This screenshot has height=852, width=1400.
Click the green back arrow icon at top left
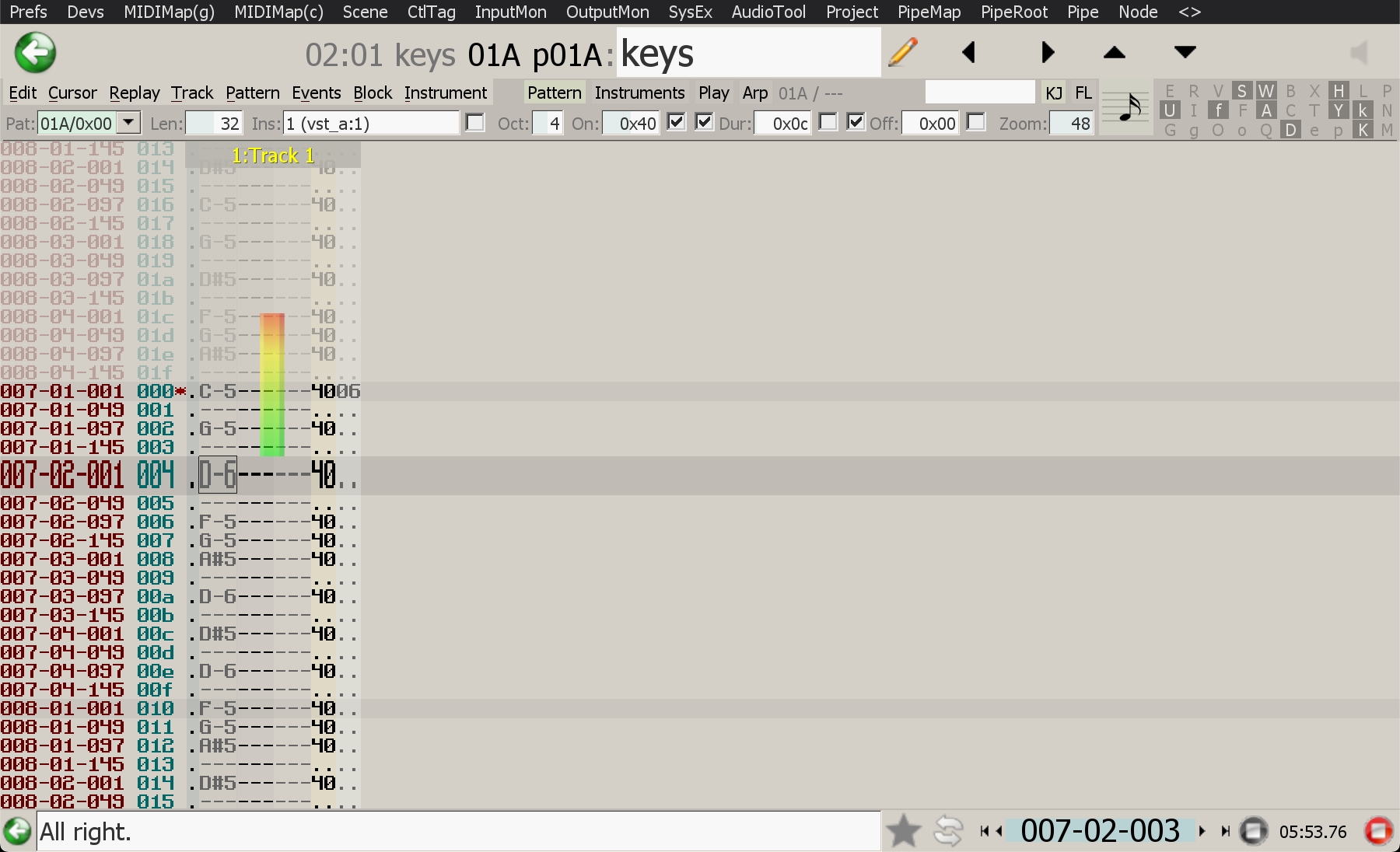(x=35, y=53)
